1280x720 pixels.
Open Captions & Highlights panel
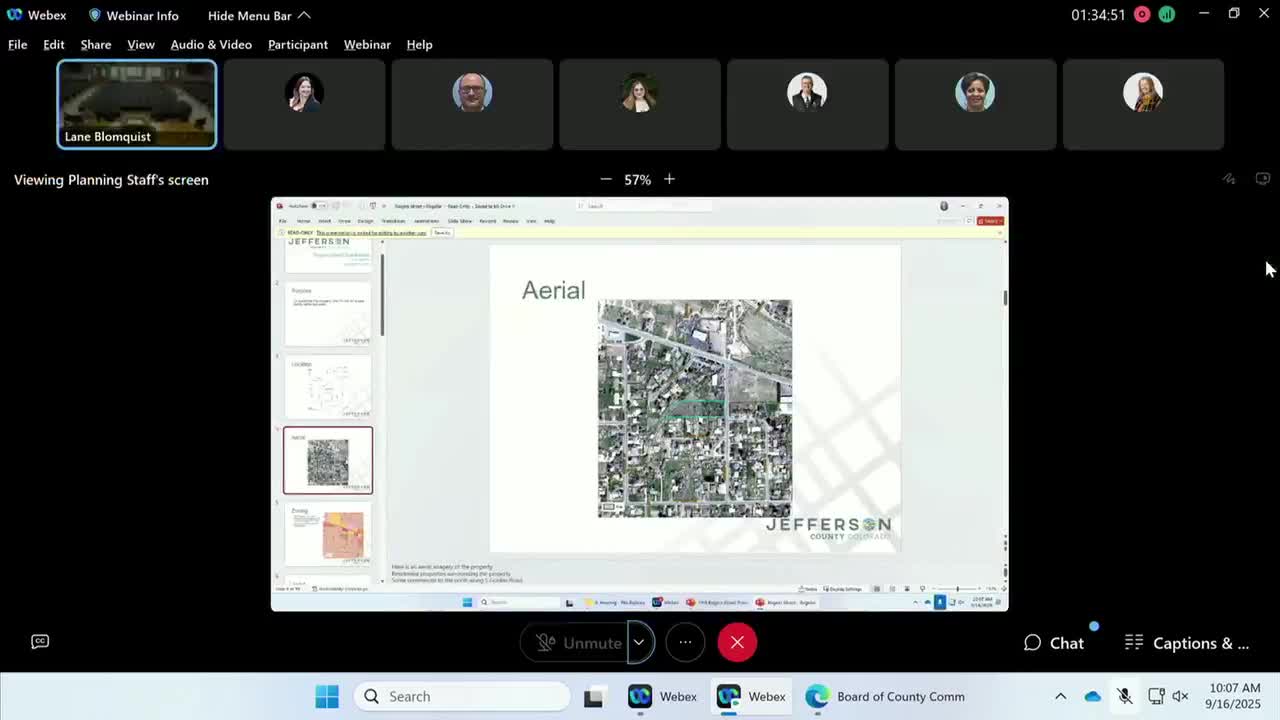pos(1187,643)
